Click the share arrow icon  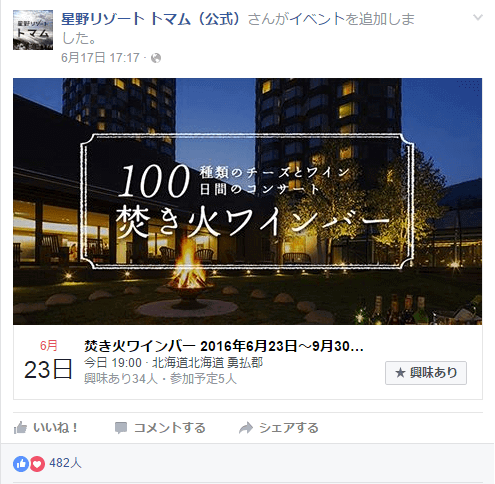(x=246, y=428)
